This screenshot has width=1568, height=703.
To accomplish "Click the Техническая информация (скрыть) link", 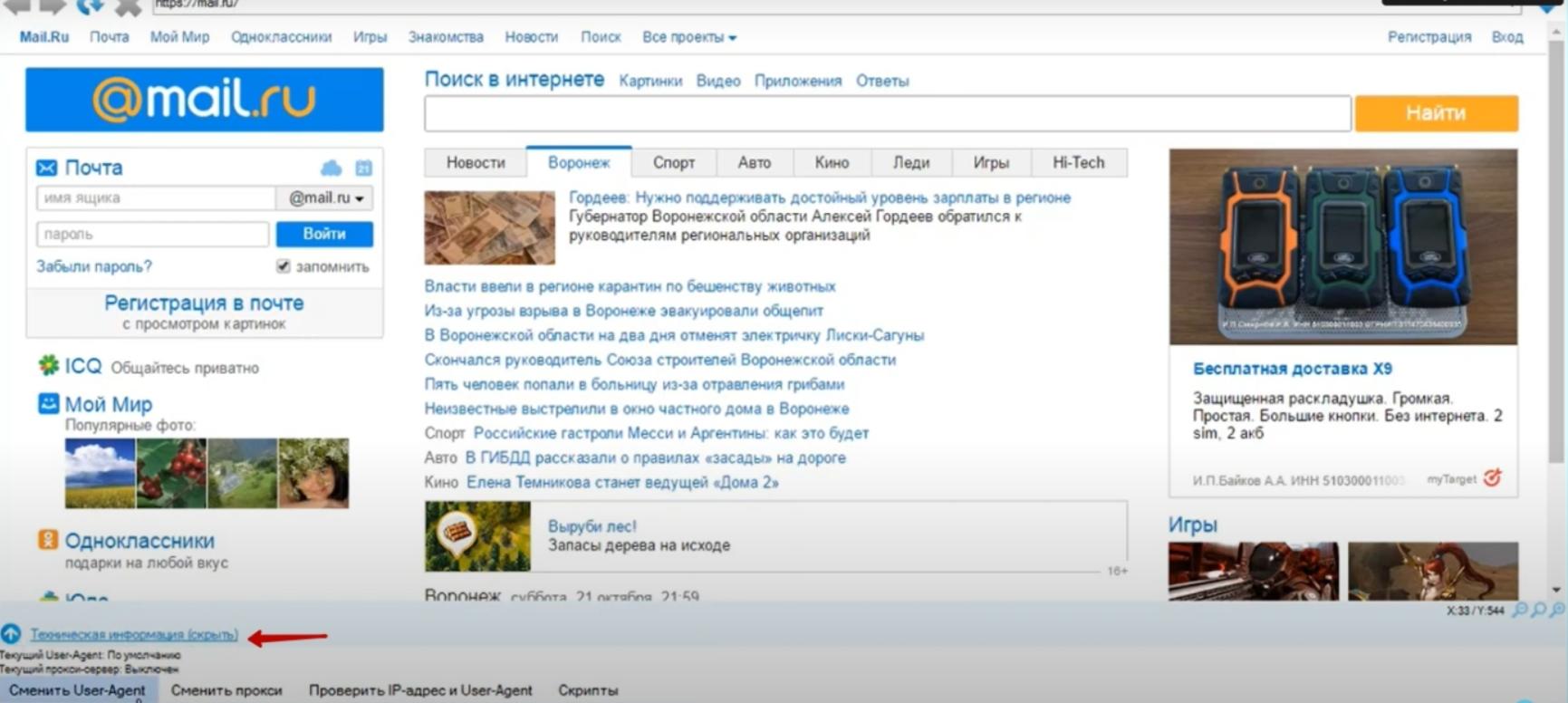I will (x=134, y=634).
